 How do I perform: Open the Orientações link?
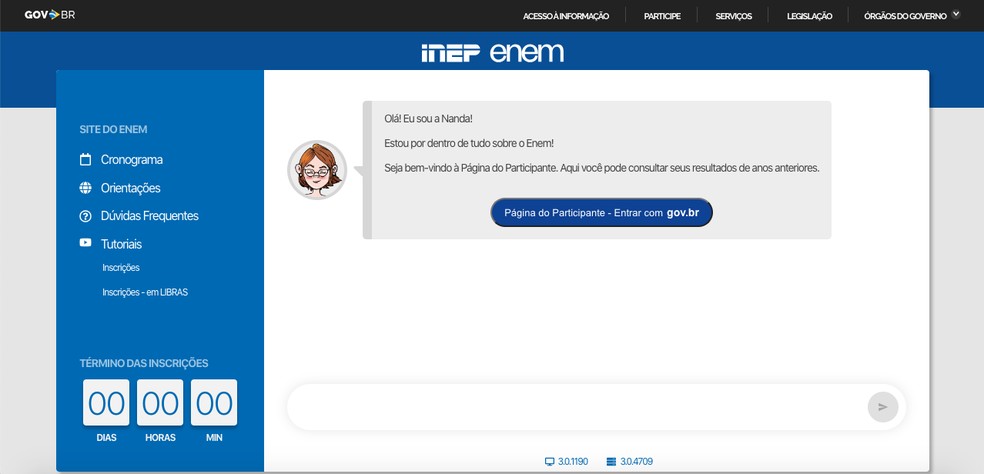click(x=131, y=188)
